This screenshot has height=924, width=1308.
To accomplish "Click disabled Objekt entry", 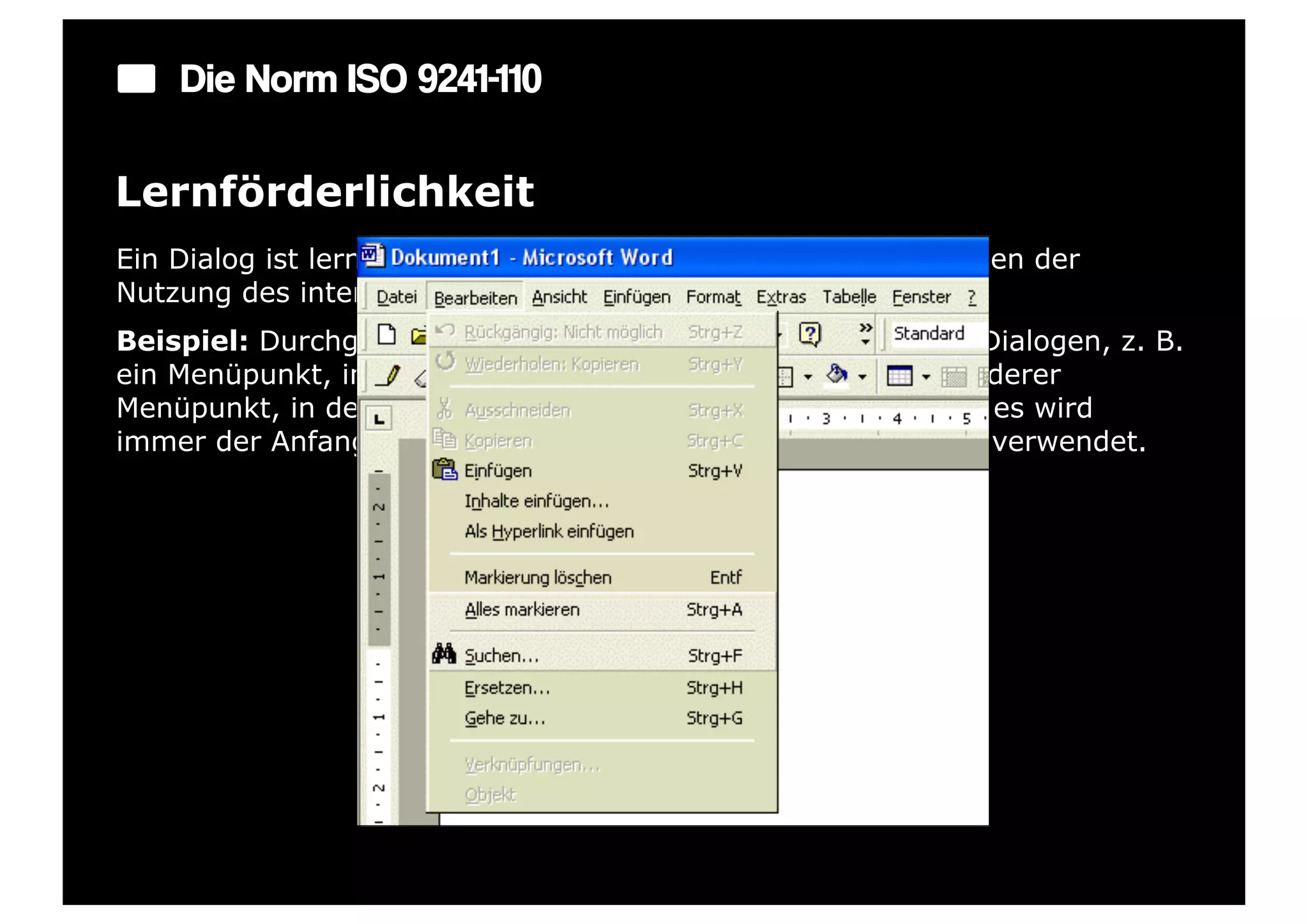I will click(x=602, y=795).
